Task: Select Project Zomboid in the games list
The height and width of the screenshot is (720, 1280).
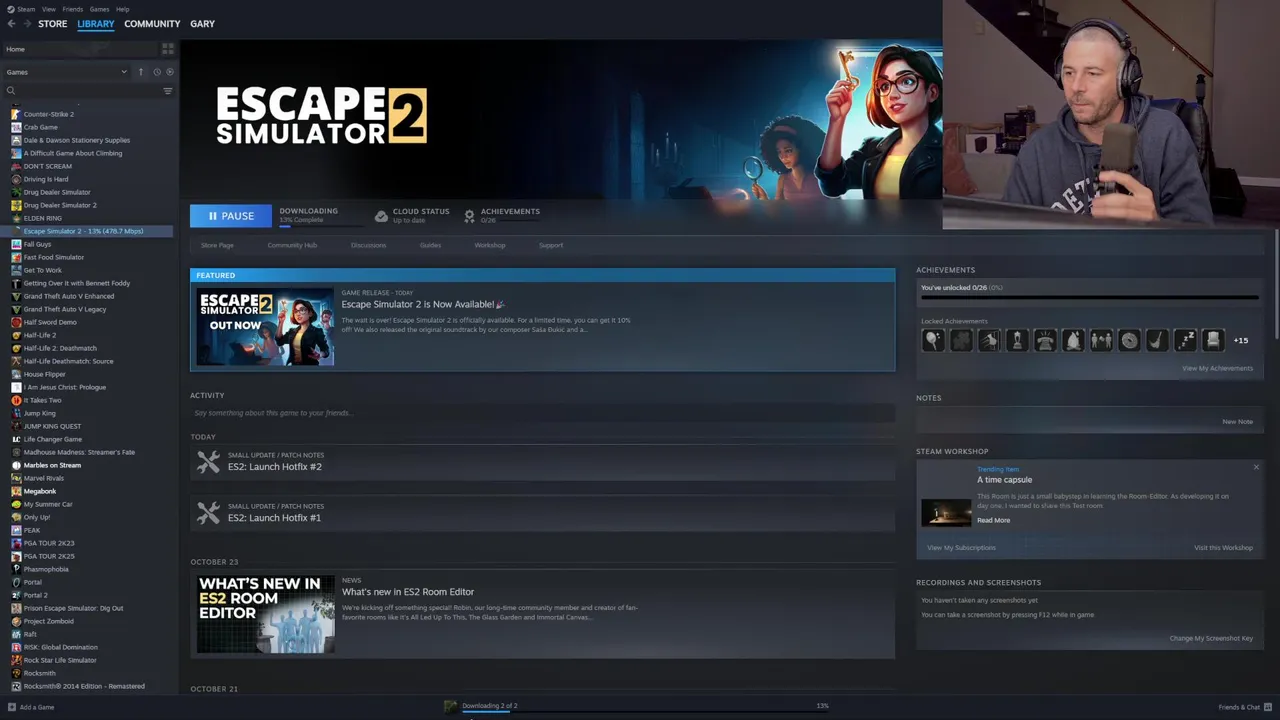Action: pyautogui.click(x=49, y=621)
